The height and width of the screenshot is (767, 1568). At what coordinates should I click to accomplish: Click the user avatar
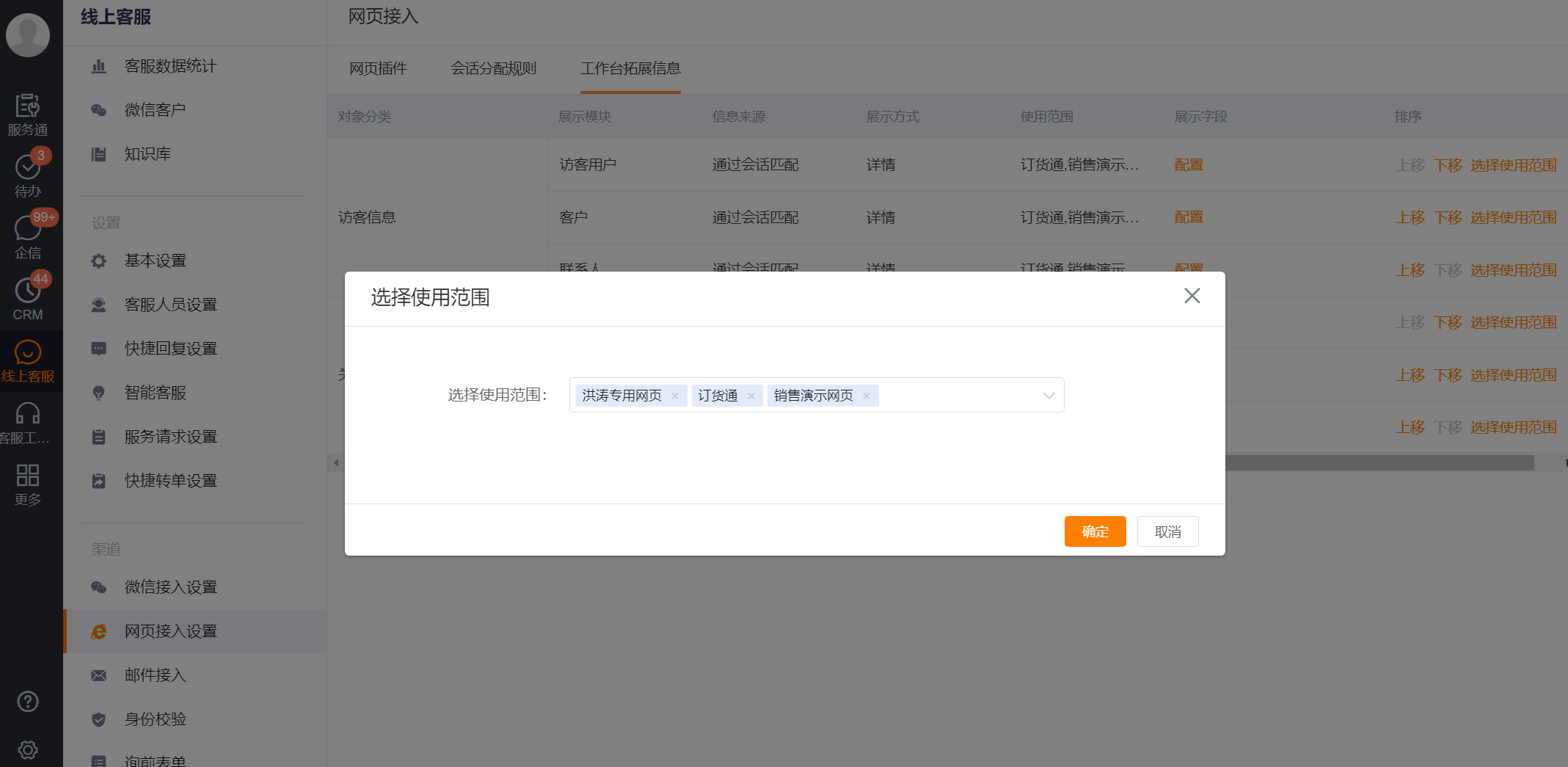pos(28,34)
